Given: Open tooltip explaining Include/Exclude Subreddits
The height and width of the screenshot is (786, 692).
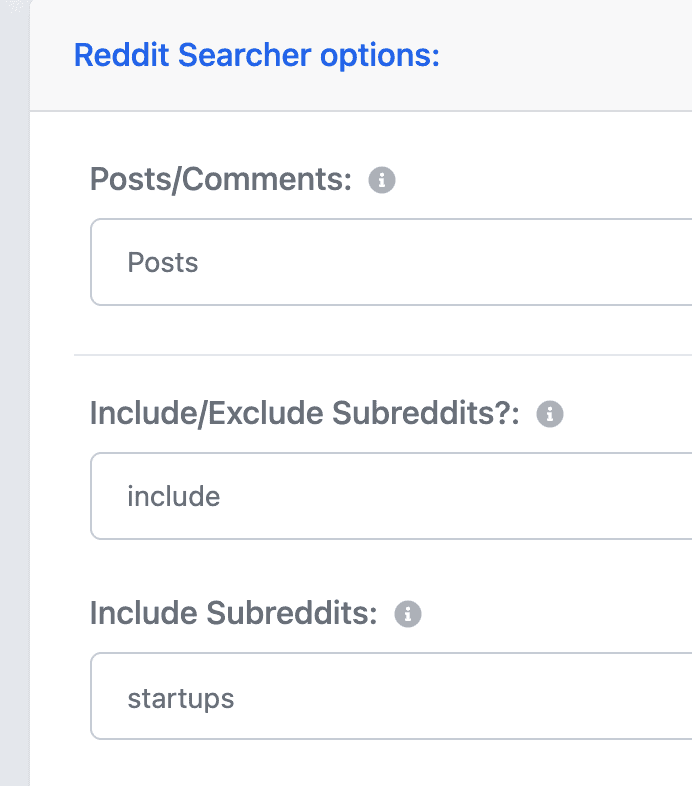Looking at the screenshot, I should pos(550,414).
